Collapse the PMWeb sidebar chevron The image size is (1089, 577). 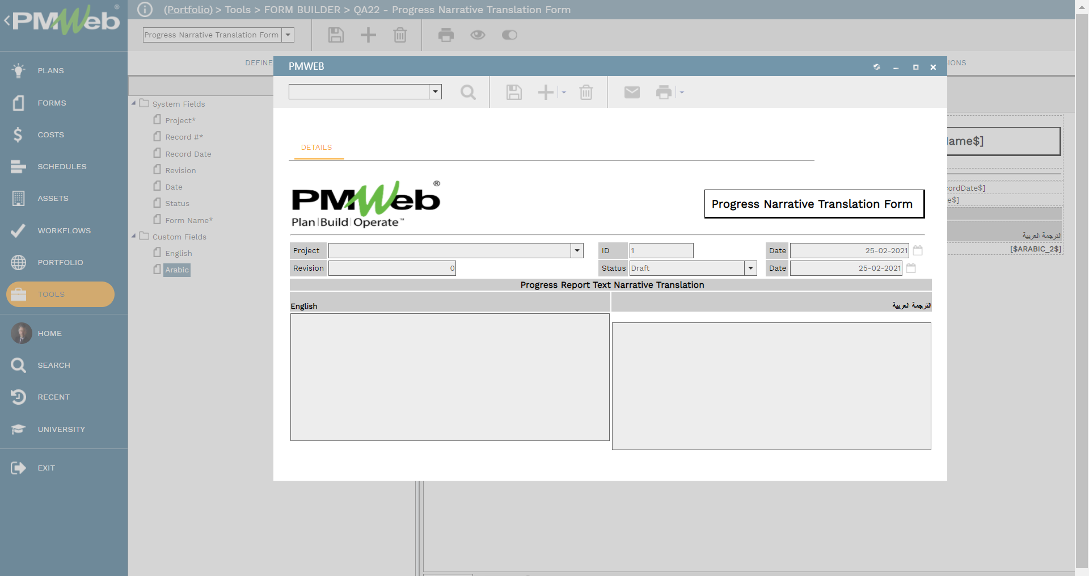point(7,21)
